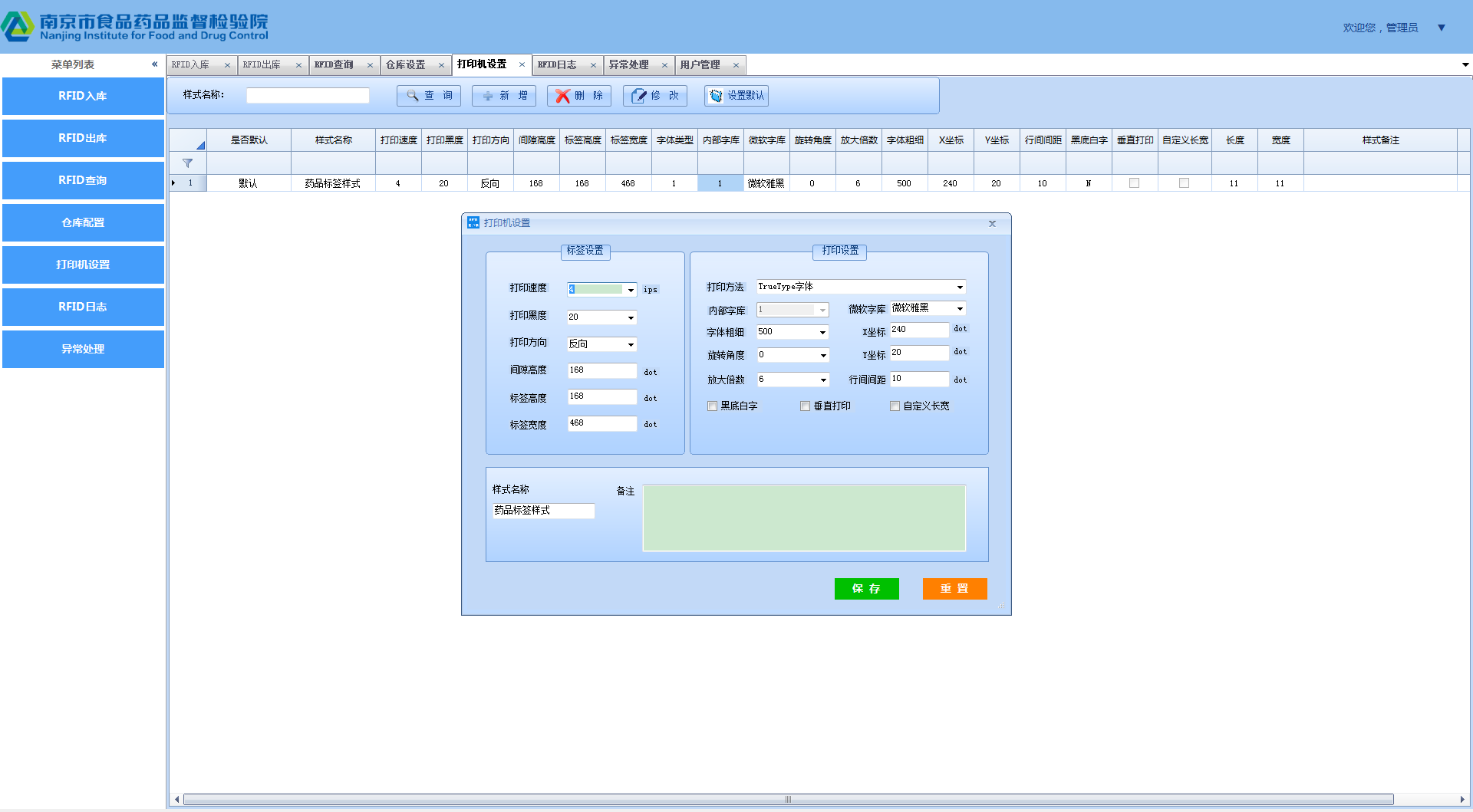Viewport: 1473px width, 812px height.
Task: Toggle the 自定义长宽 checkbox
Action: (895, 406)
